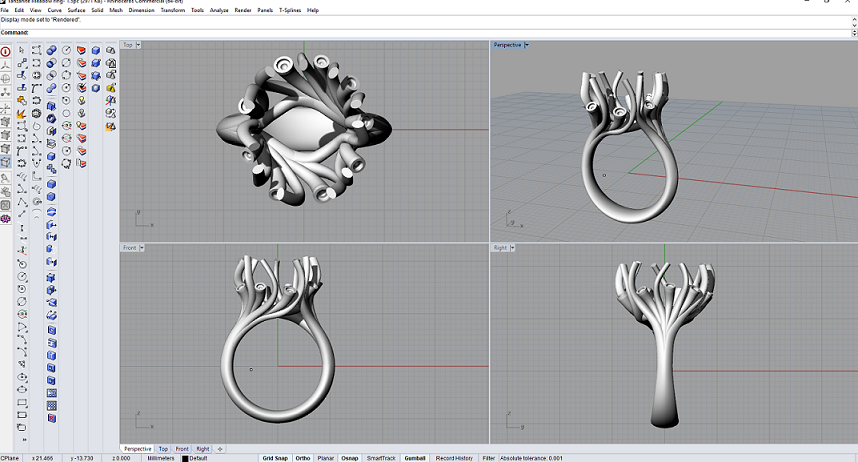Click the Boolean union two-spheres icon
The height and width of the screenshot is (462, 858).
click(x=51, y=50)
